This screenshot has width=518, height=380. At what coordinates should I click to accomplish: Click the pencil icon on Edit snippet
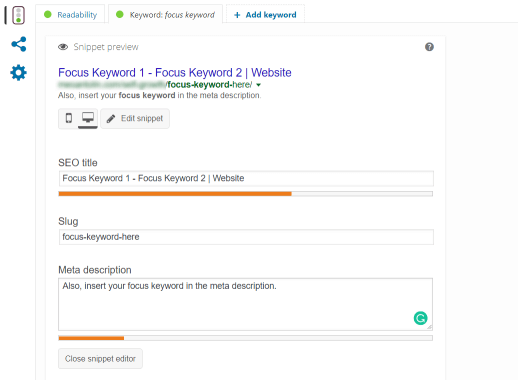click(111, 119)
